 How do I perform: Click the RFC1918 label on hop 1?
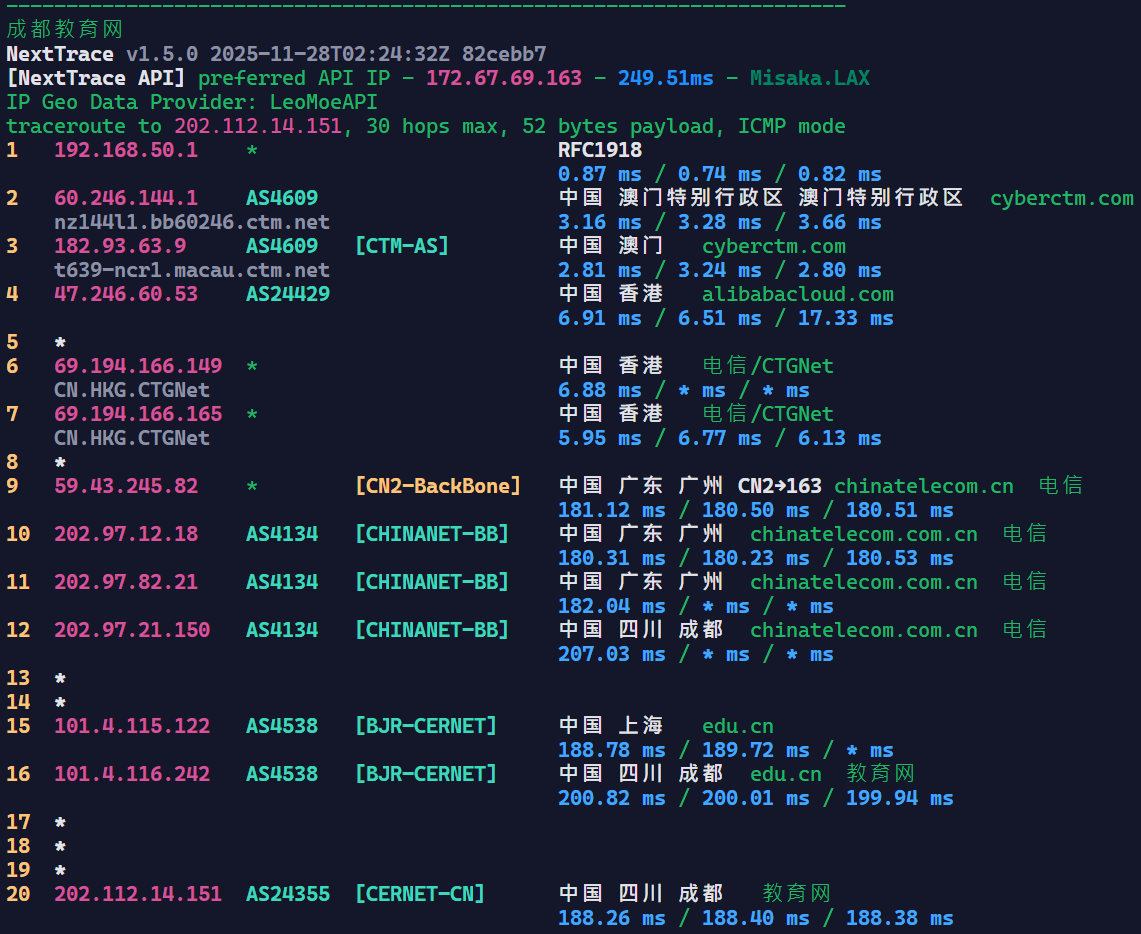(x=600, y=150)
